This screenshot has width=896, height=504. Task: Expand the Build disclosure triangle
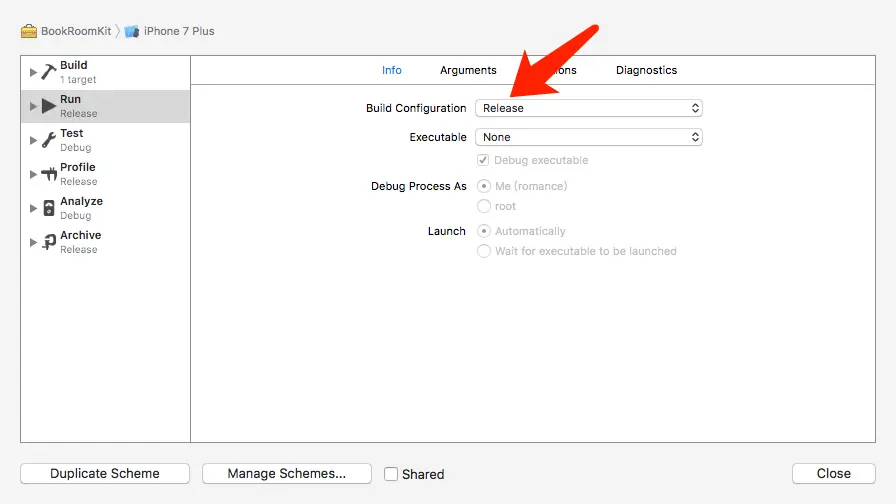(33, 72)
